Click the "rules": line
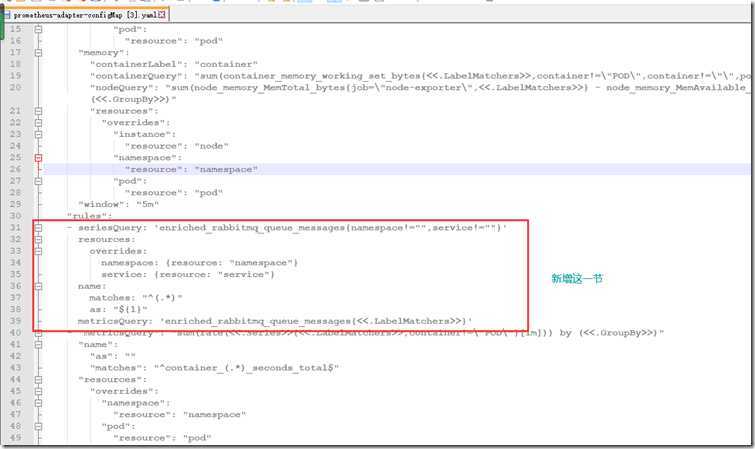Screen dimensions: 755x449 click(x=90, y=216)
